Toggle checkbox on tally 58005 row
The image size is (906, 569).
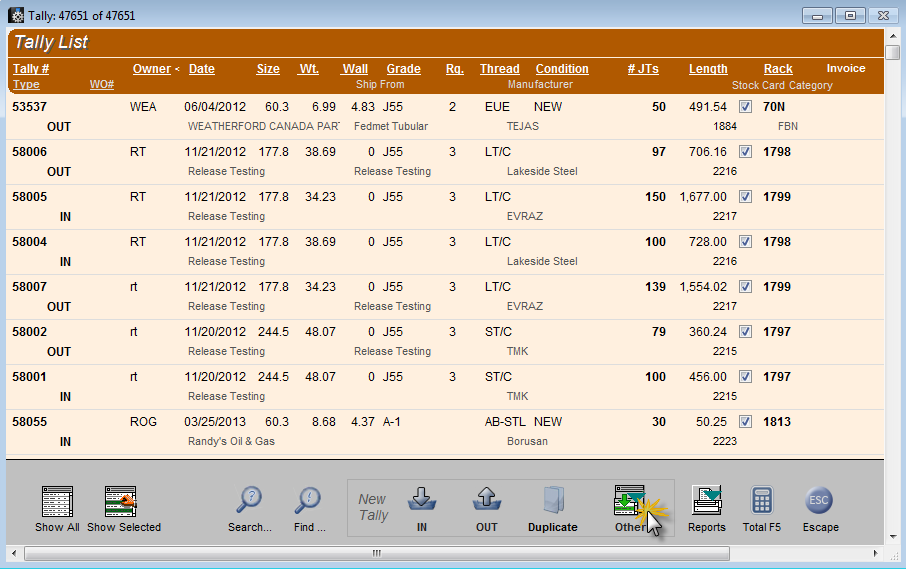pos(745,197)
